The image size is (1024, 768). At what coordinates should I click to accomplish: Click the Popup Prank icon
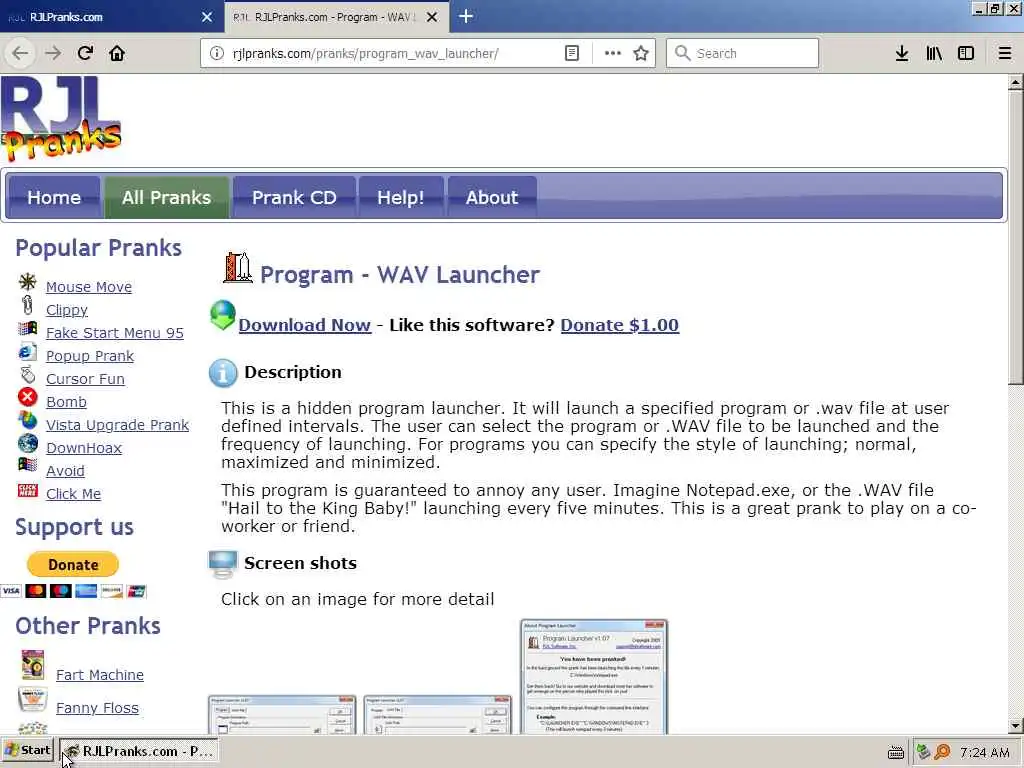point(27,352)
